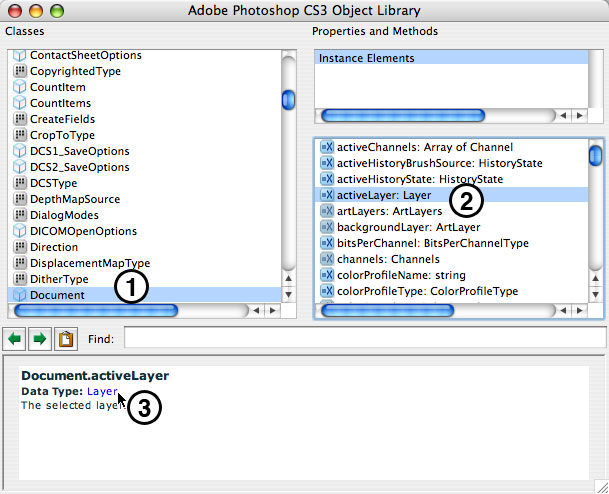Select the CopyrightedType class
This screenshot has height=494, width=609.
point(75,71)
